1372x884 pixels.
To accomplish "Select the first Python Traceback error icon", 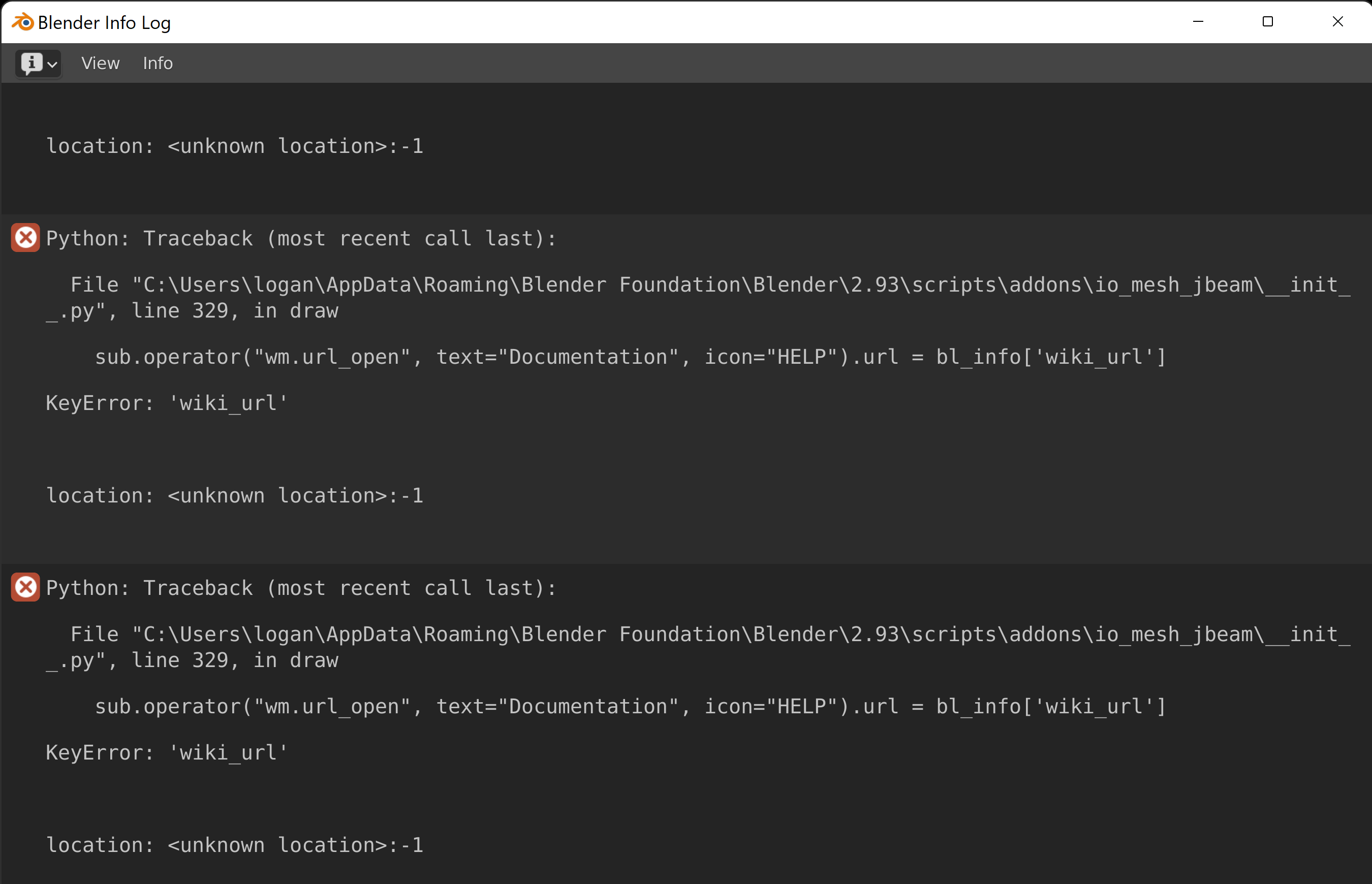I will pos(25,238).
